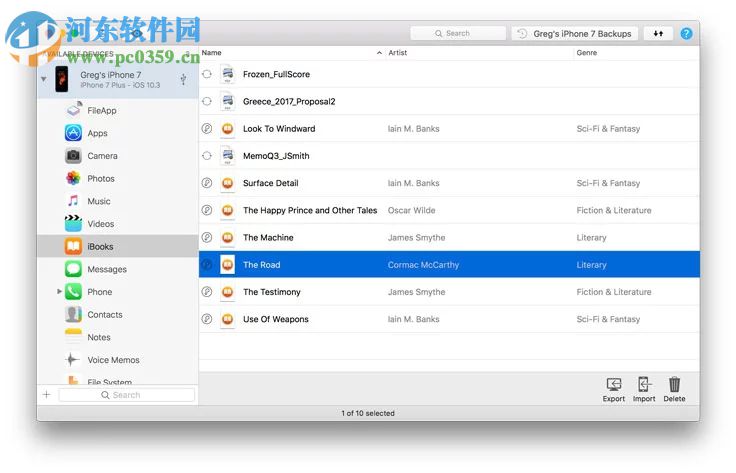This screenshot has width=736, height=473.
Task: Select the Phone sidebar icon
Action: (73, 292)
